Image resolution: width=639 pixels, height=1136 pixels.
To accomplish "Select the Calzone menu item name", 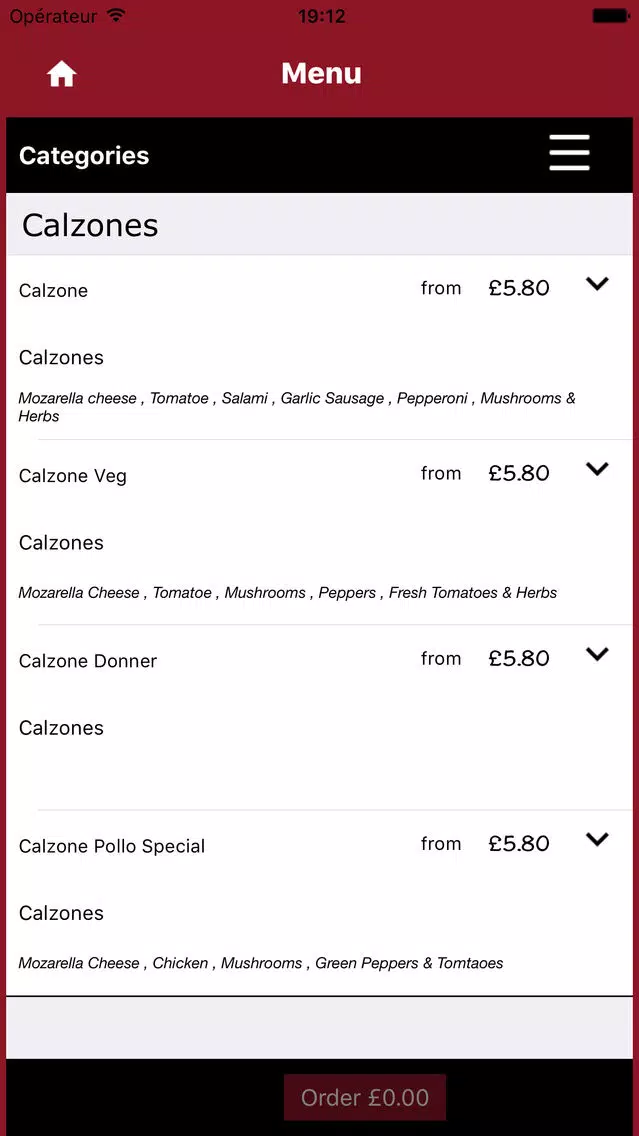I will (54, 291).
